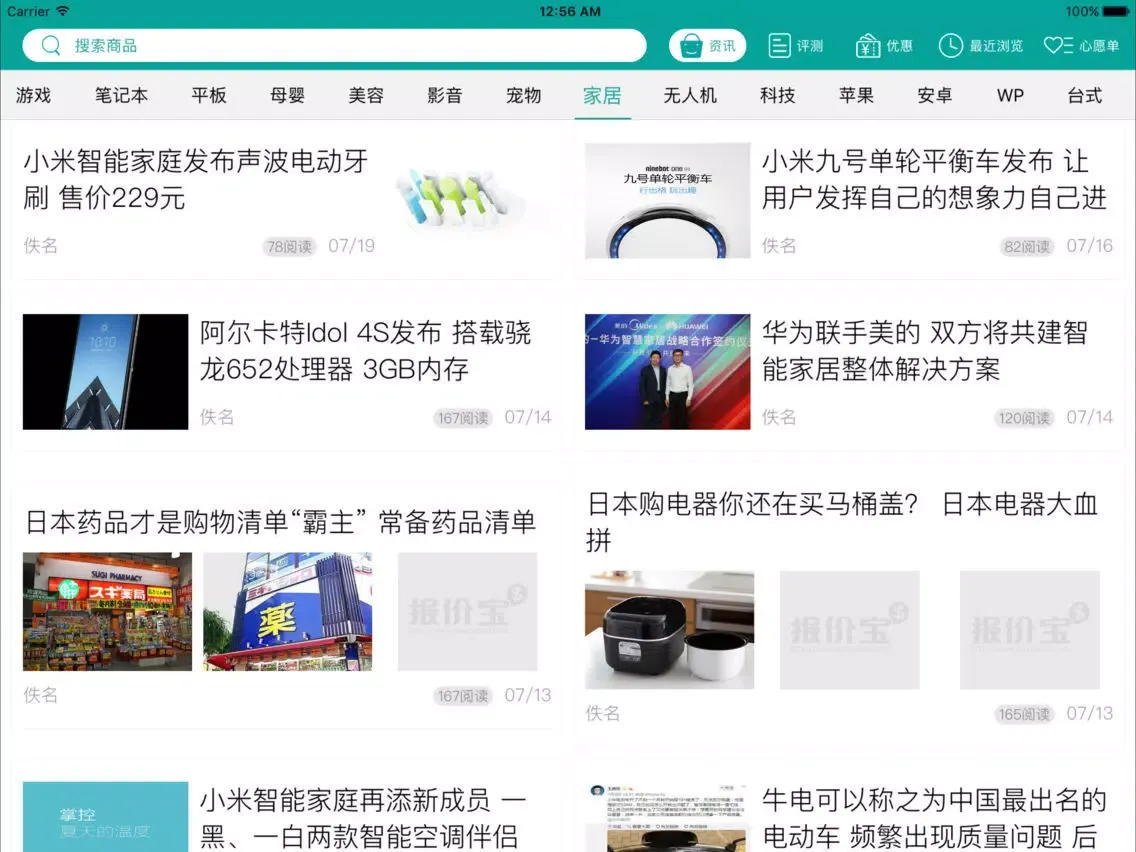
Task: Open article 小米九号单轮平衡车发布
Action: point(935,179)
